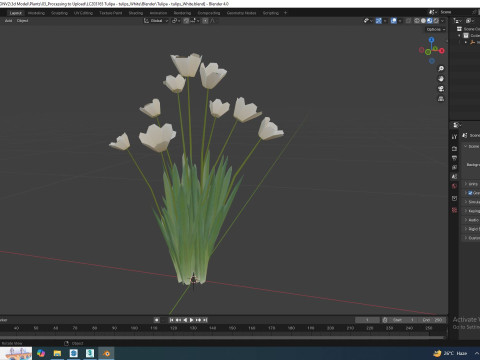Screen dimensions: 480x360
Task: Open the Output properties tab
Action: 454,158
